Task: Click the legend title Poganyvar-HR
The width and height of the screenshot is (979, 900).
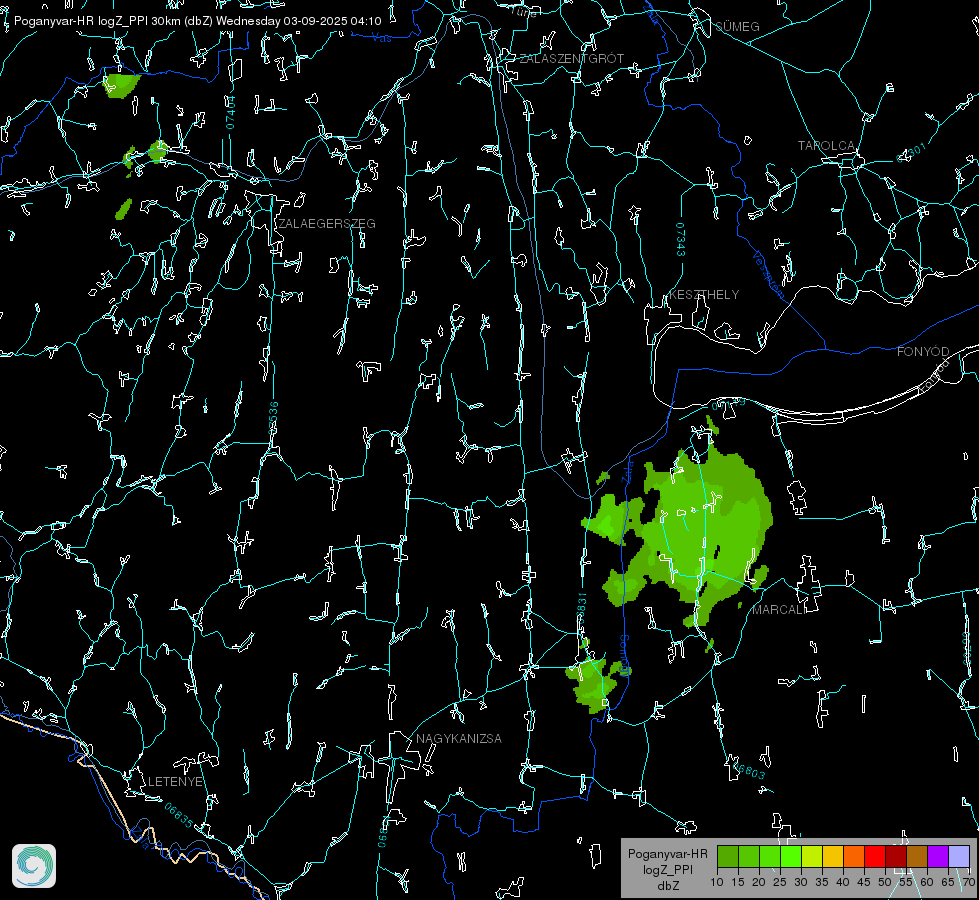Action: coord(667,854)
